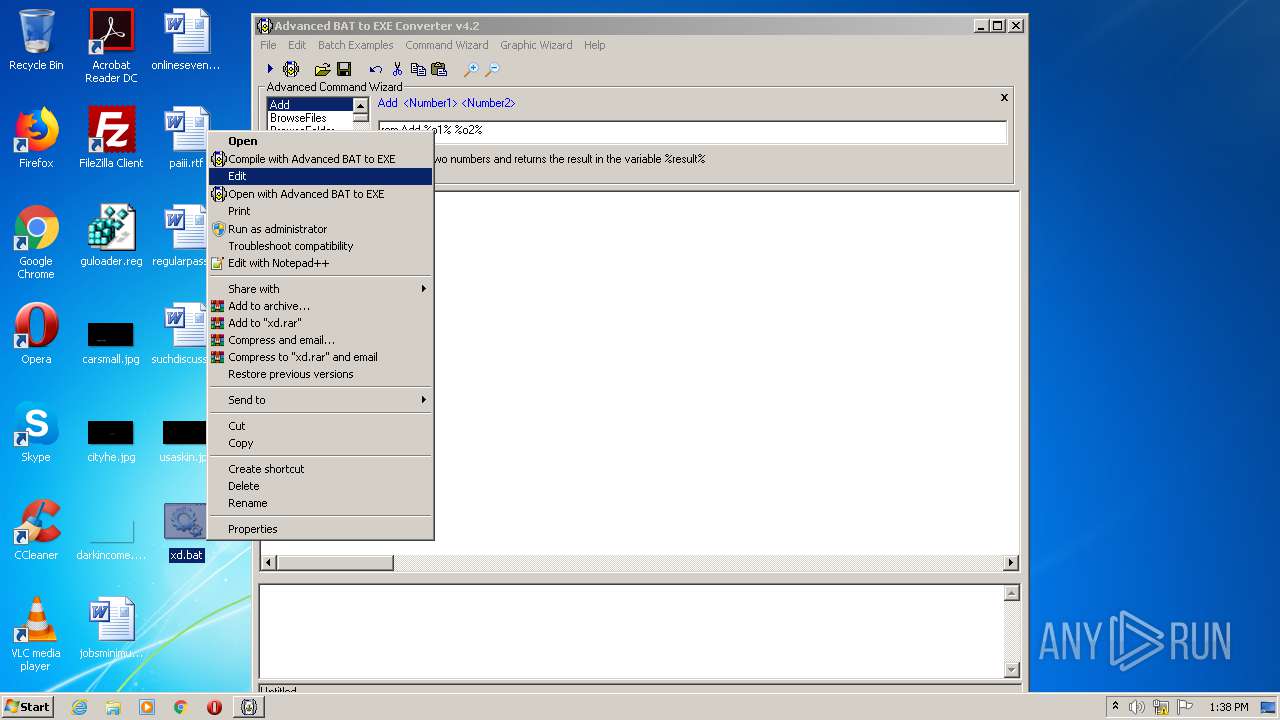Close the Advanced Command Wizard panel

pyautogui.click(x=1004, y=97)
